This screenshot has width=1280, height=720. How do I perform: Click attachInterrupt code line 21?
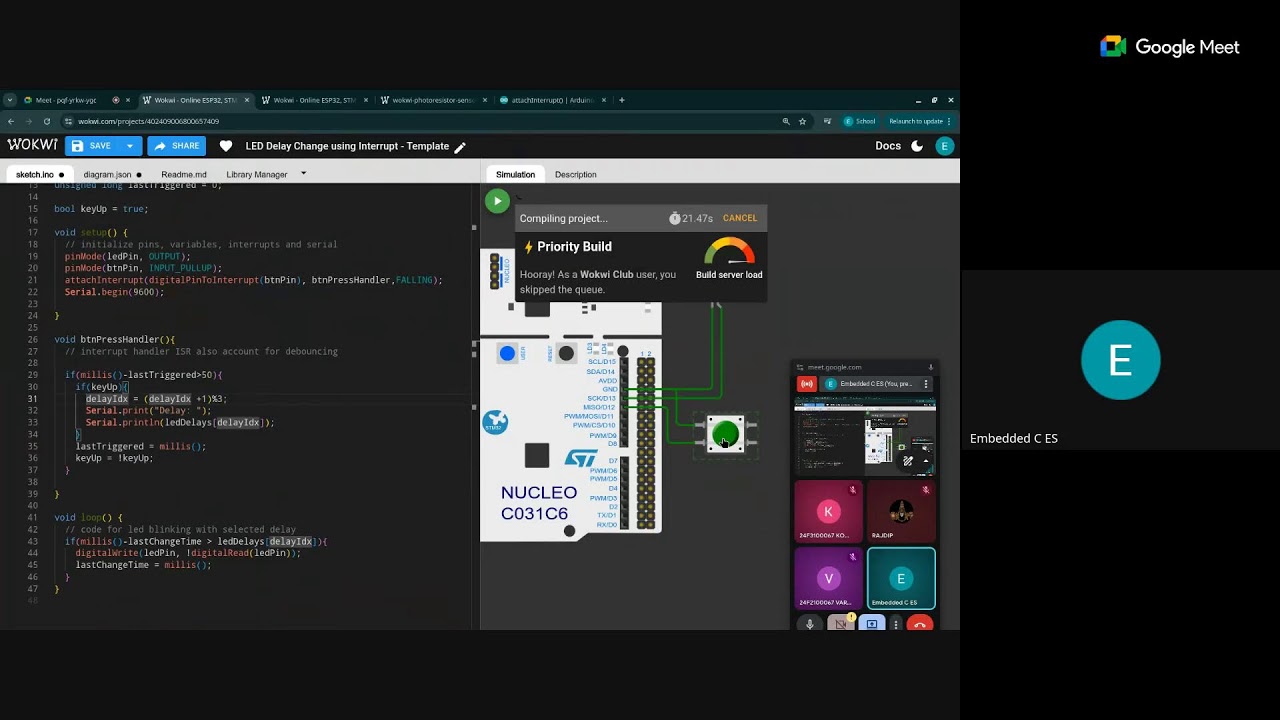[x=253, y=280]
